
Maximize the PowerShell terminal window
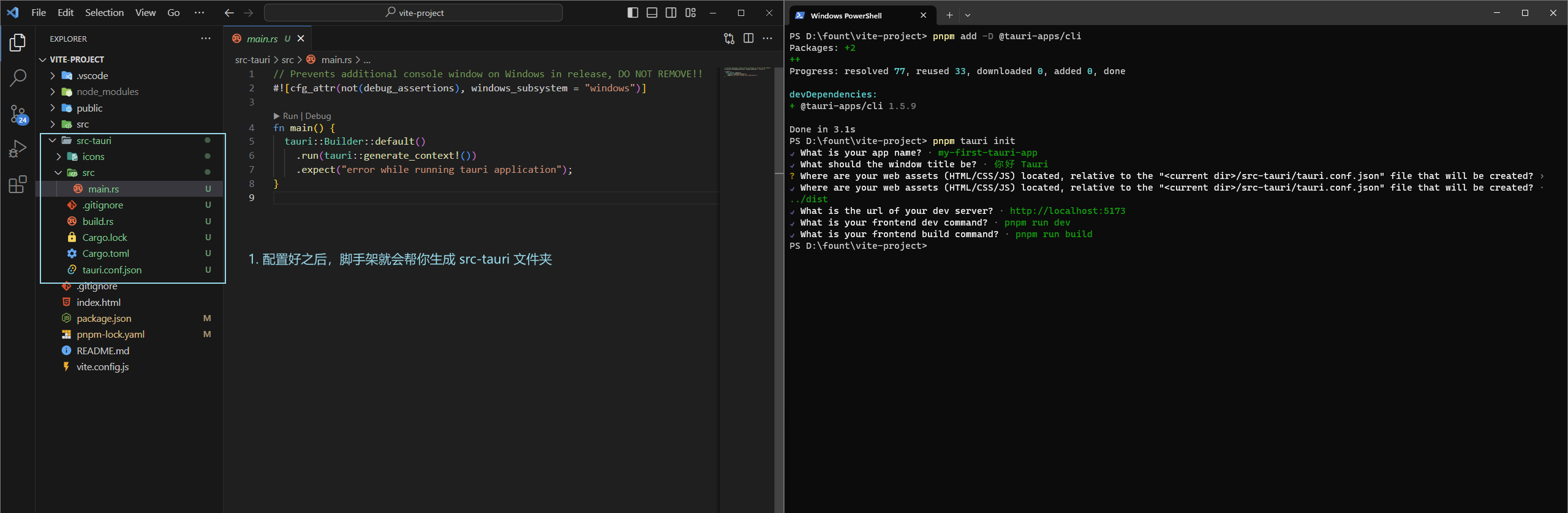1525,13
